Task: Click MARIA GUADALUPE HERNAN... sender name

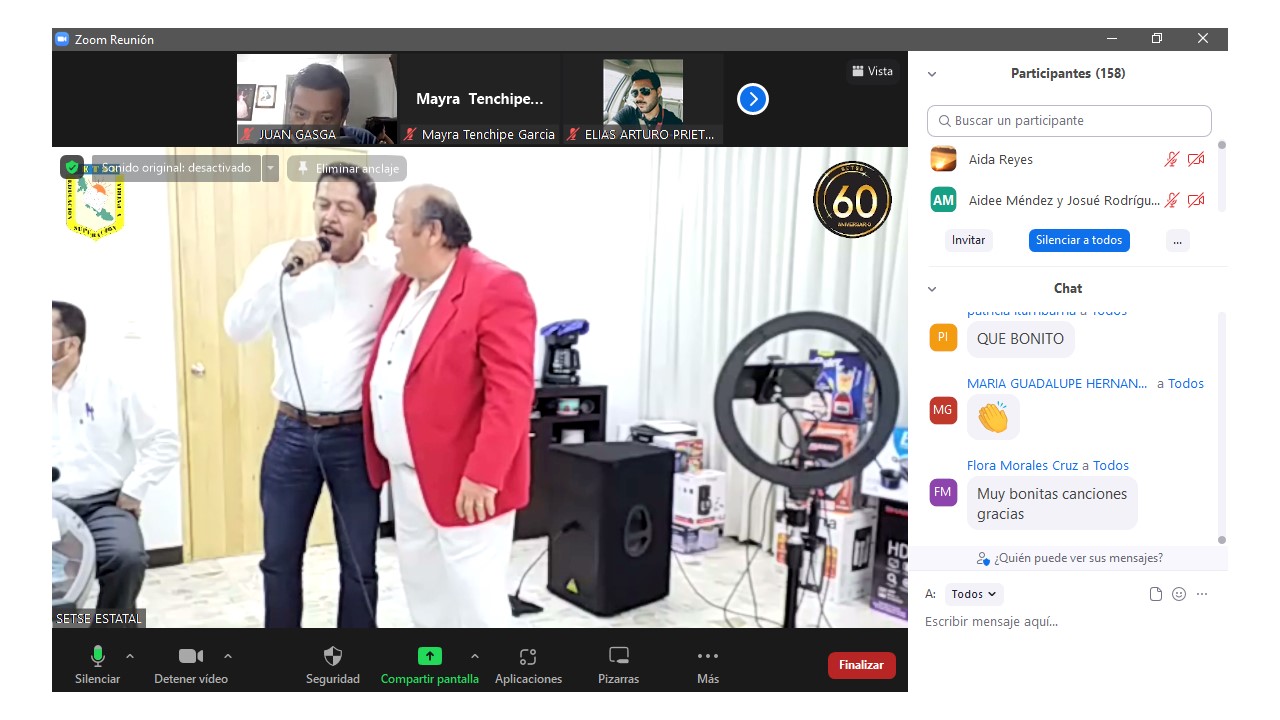Action: pos(1057,383)
